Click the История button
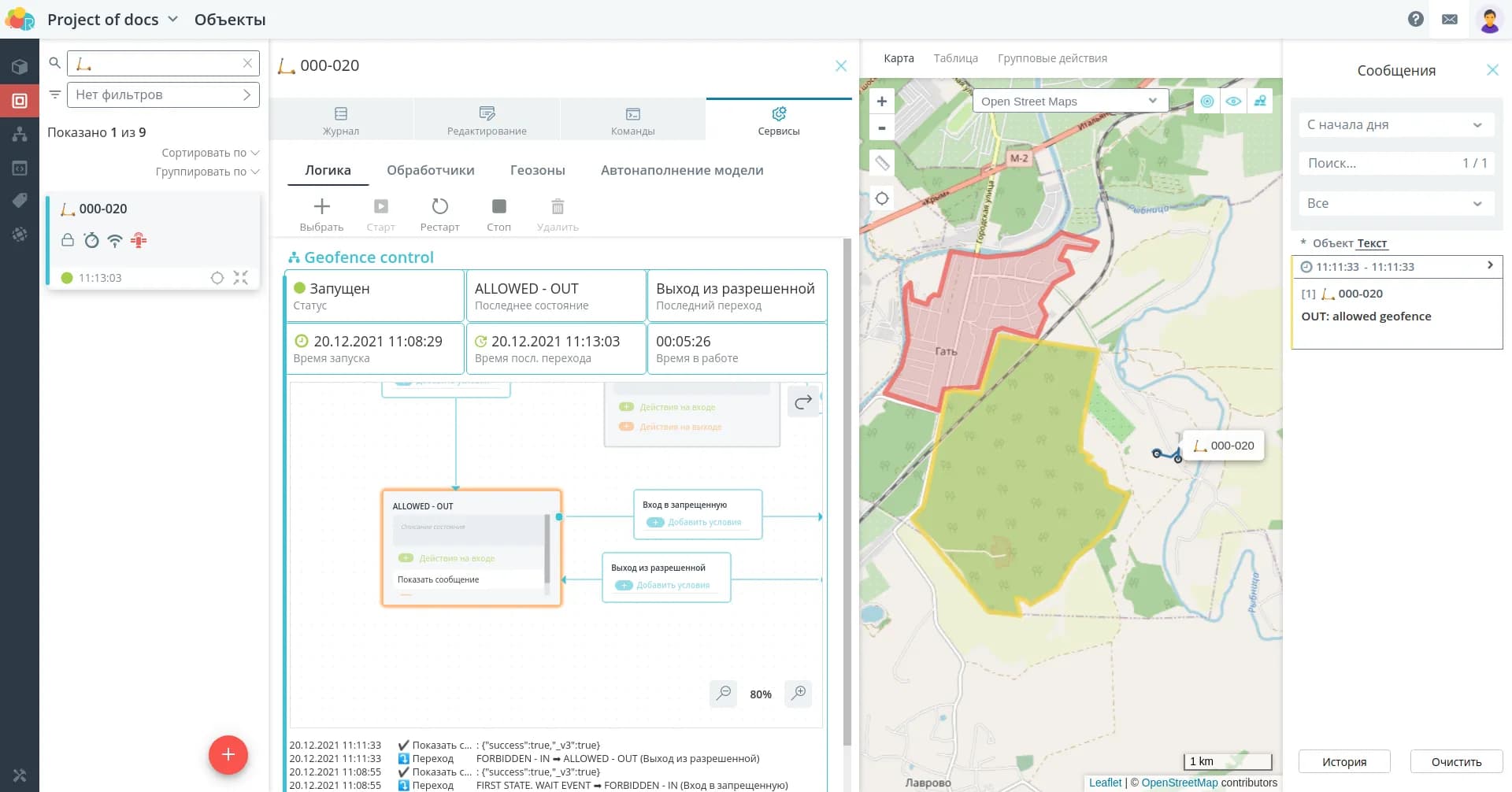Screen dimensions: 1512x792 1343,761
